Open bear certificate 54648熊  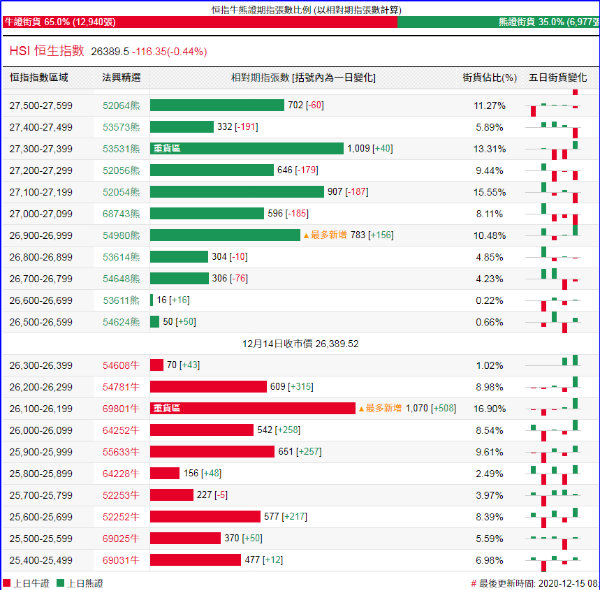pos(121,279)
